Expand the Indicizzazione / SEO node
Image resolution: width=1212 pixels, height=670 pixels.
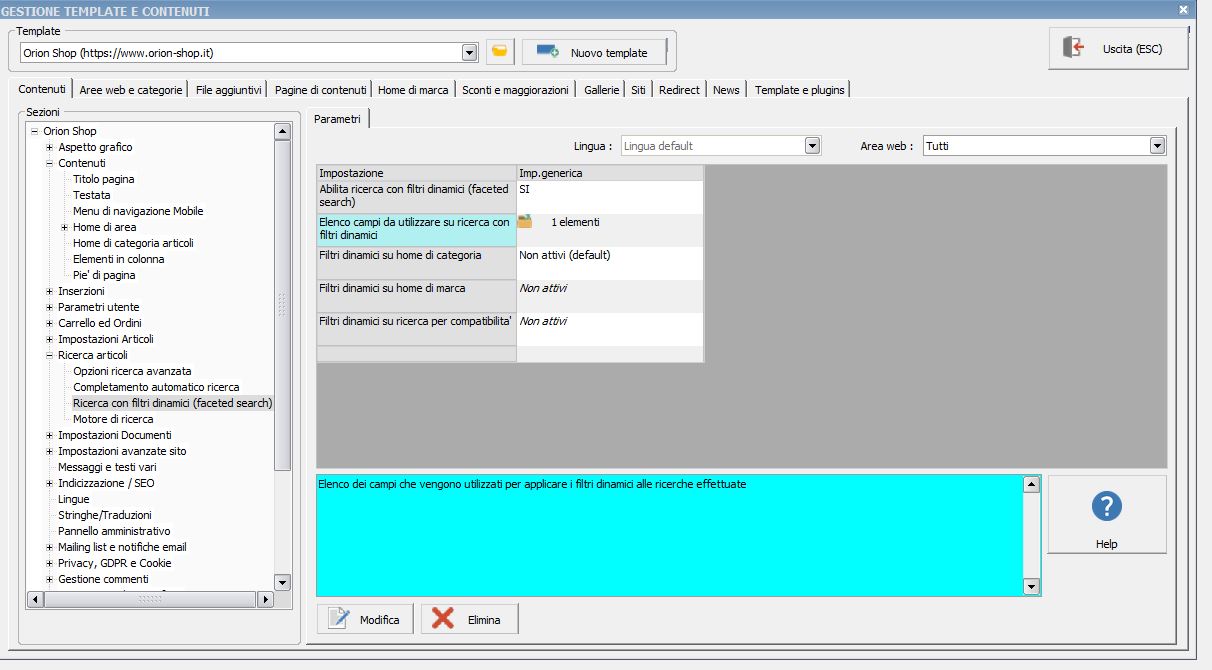49,483
